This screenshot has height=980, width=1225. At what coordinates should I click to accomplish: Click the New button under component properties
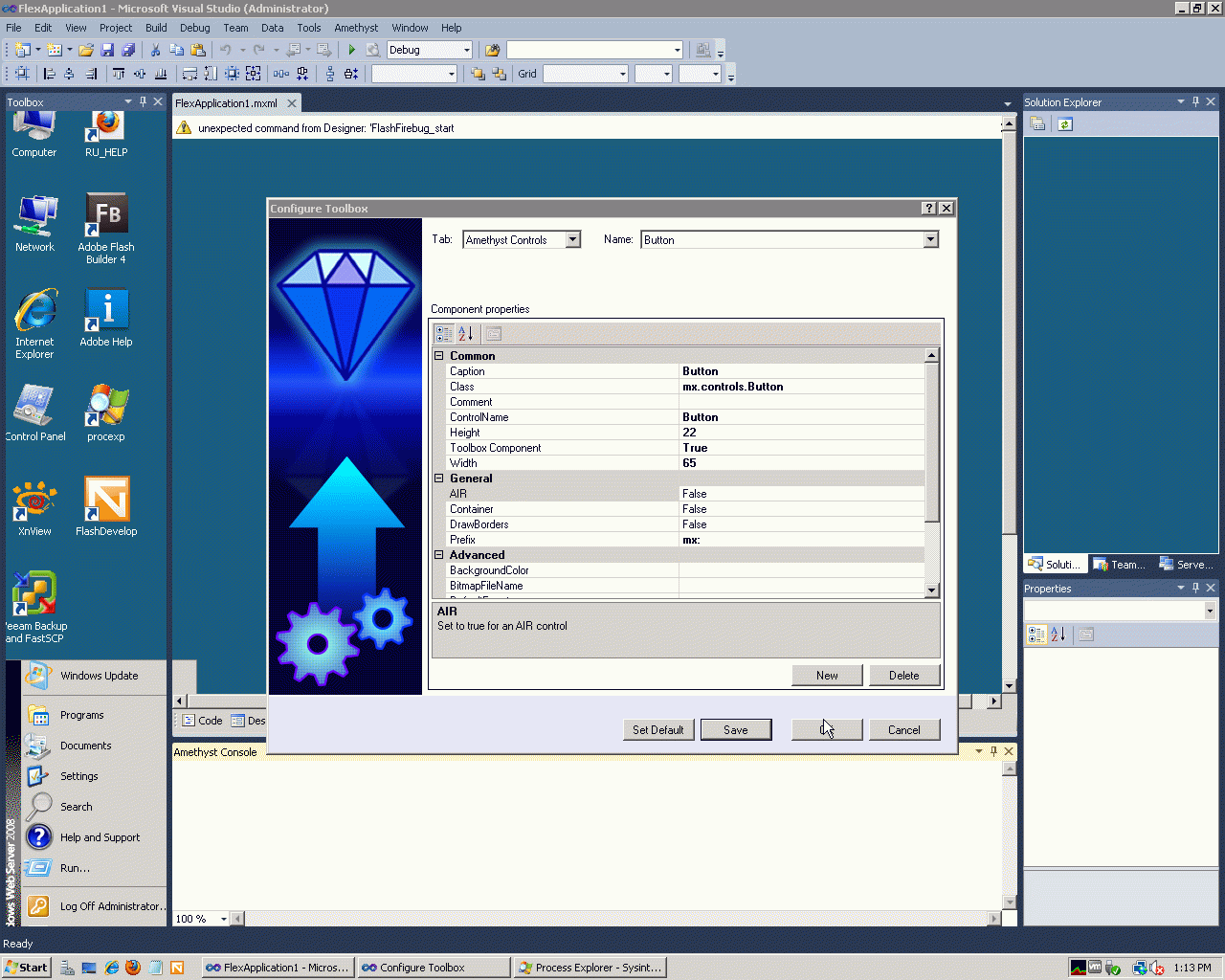827,676
